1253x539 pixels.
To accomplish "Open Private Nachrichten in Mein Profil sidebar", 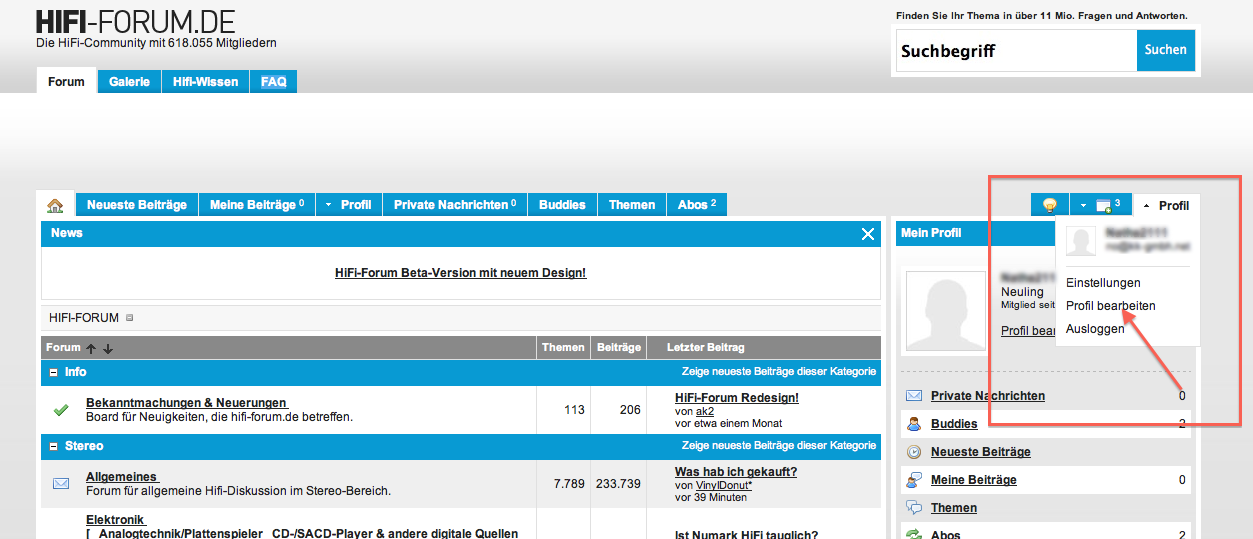I will point(988,396).
